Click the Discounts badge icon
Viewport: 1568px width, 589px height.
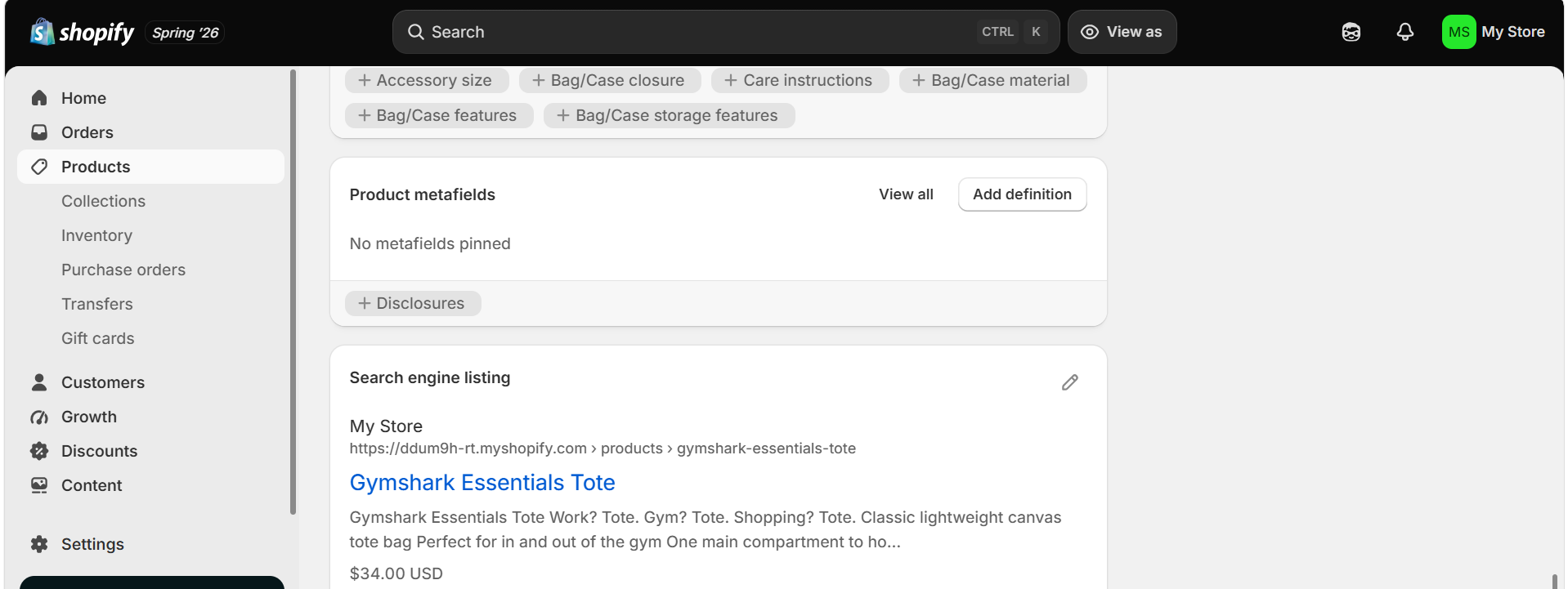click(39, 451)
